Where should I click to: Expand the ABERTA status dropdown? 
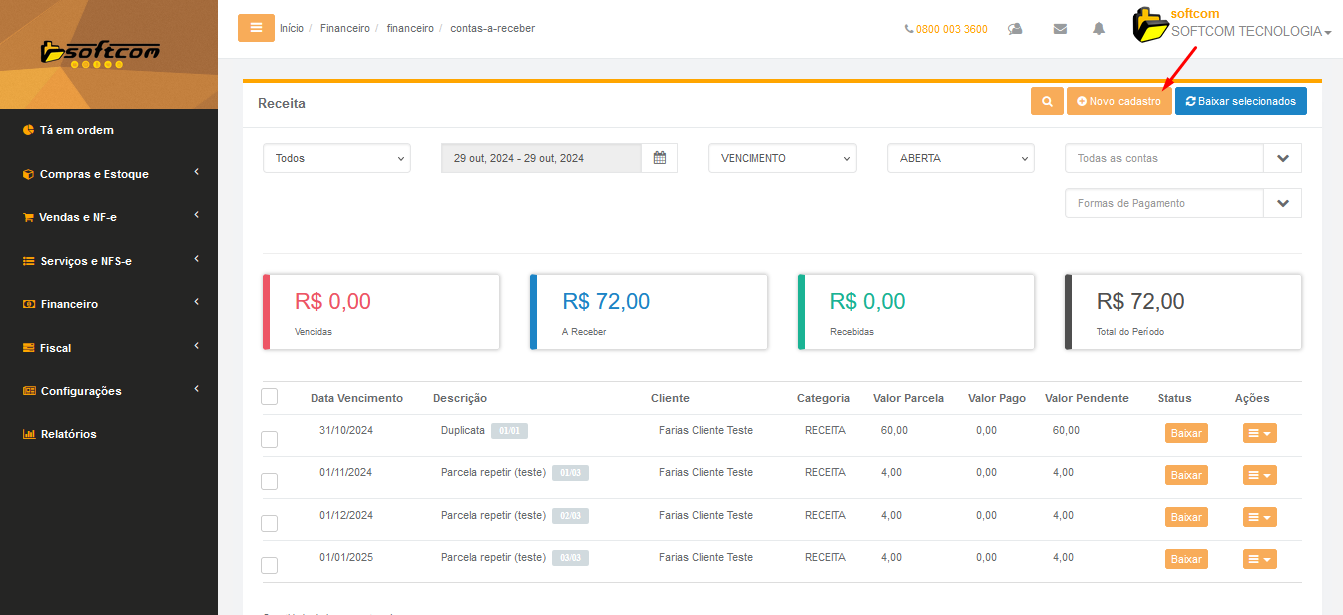960,158
